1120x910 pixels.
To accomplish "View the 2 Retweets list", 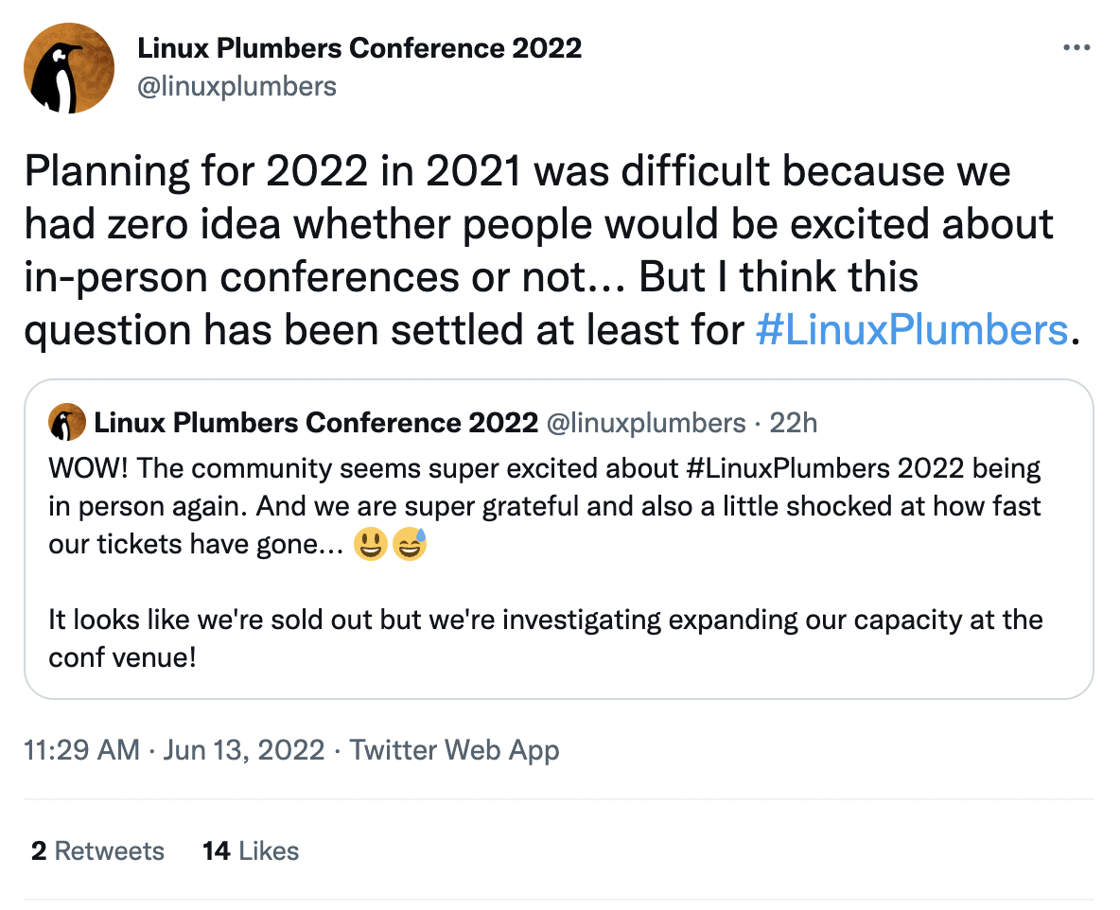I will 98,851.
